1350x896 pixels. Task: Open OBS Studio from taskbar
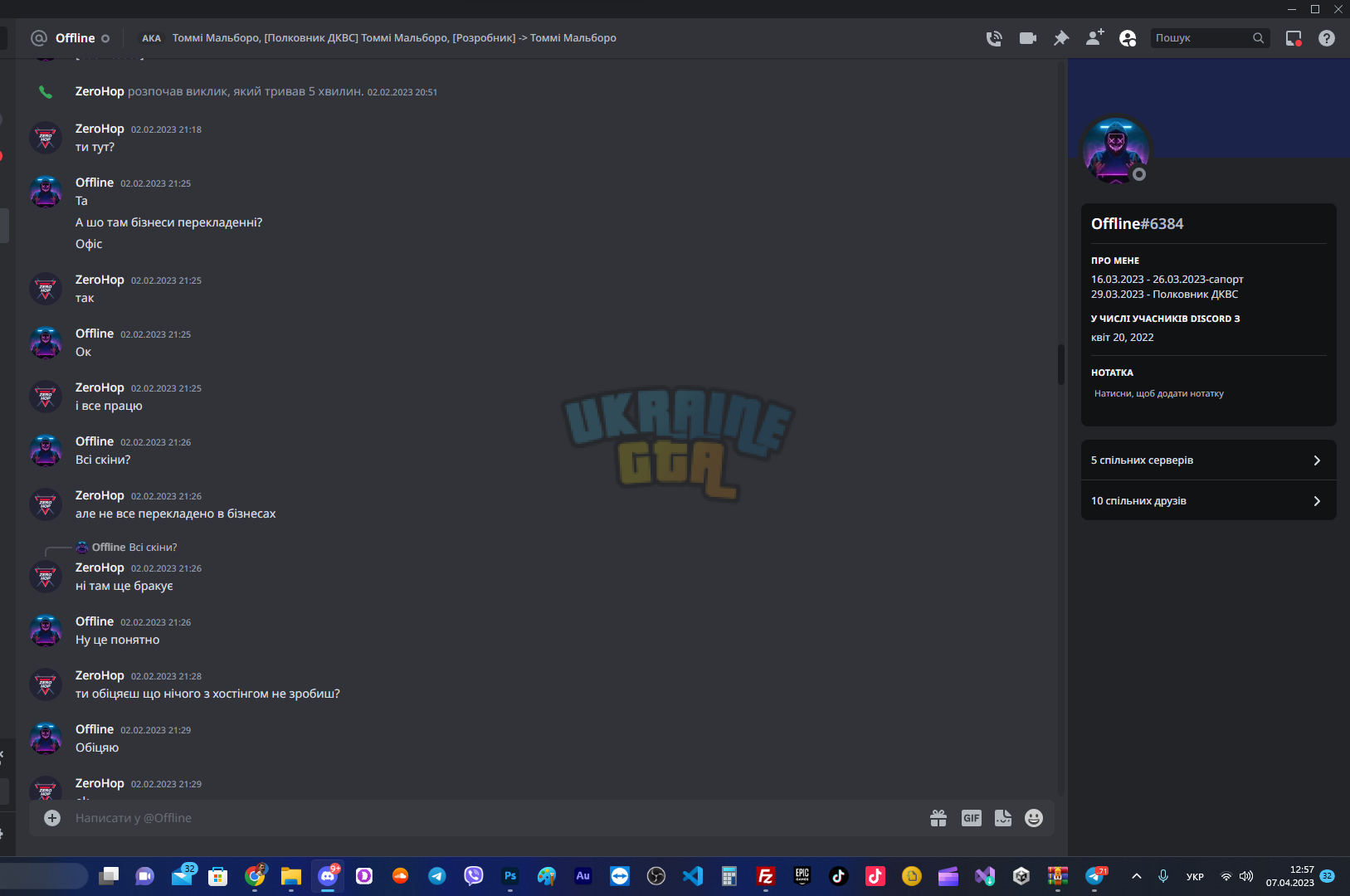(x=656, y=876)
